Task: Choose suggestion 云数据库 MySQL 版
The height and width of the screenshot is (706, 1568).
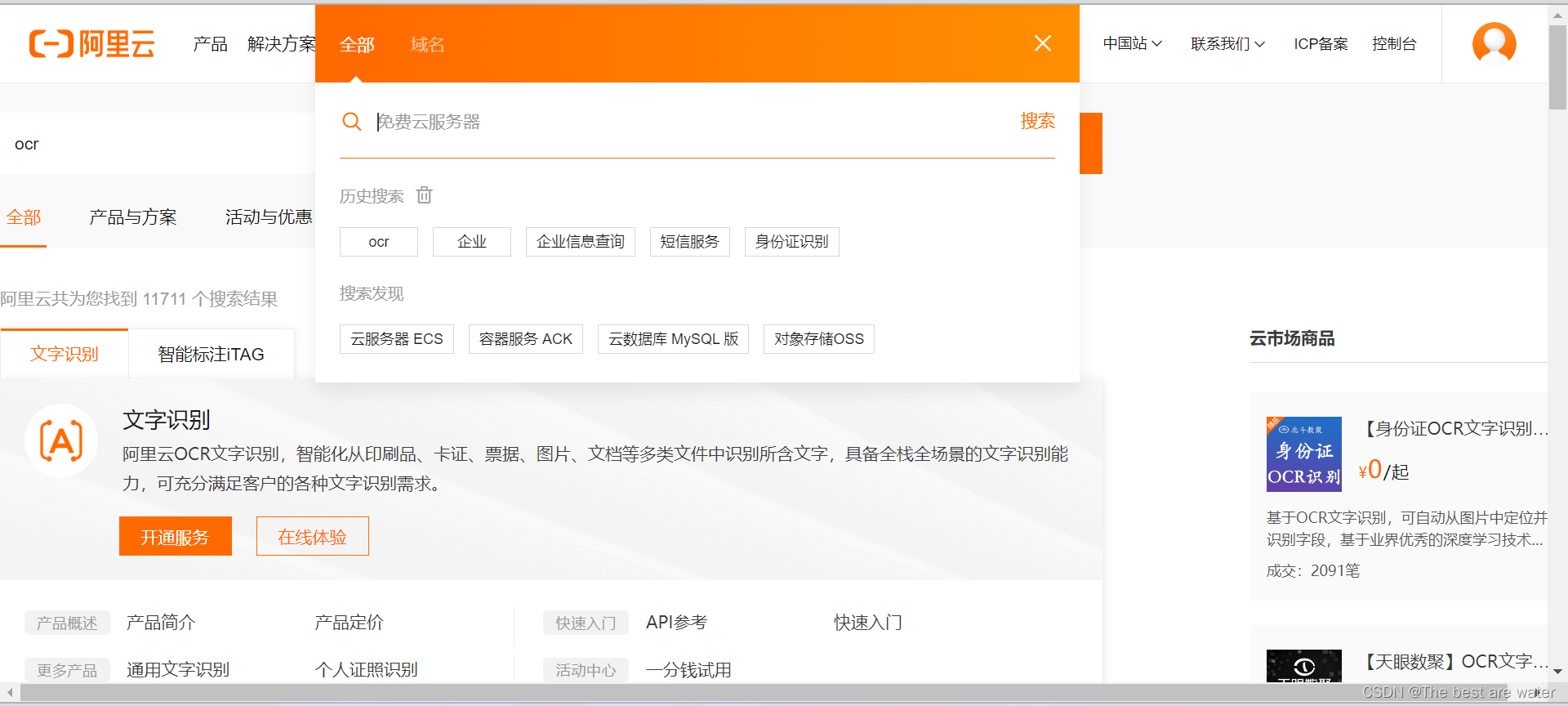Action: (x=674, y=339)
